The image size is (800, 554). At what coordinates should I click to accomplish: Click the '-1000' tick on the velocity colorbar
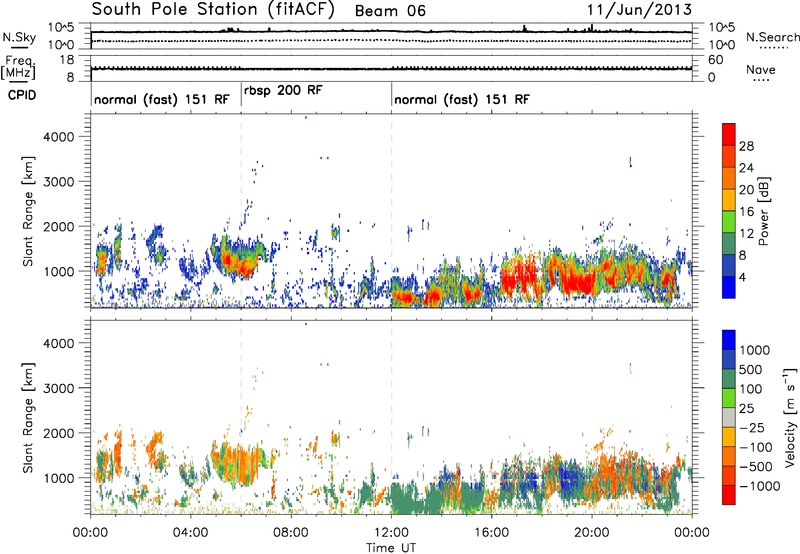(760, 486)
